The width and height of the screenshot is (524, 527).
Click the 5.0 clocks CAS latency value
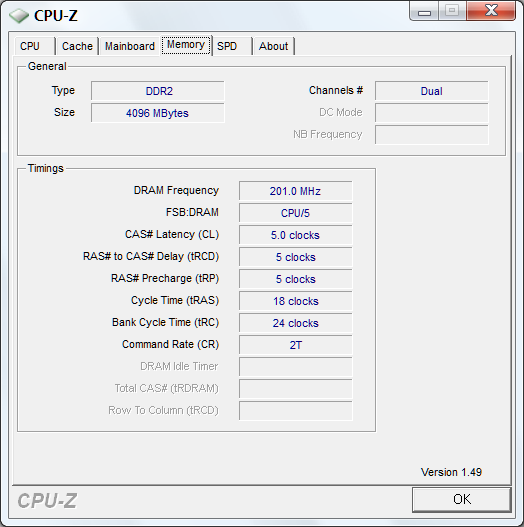295,235
